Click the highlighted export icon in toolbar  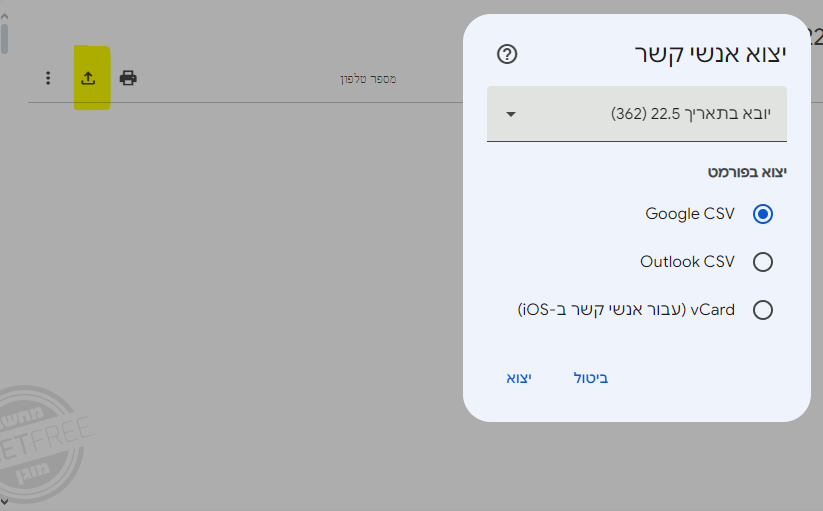[x=88, y=78]
